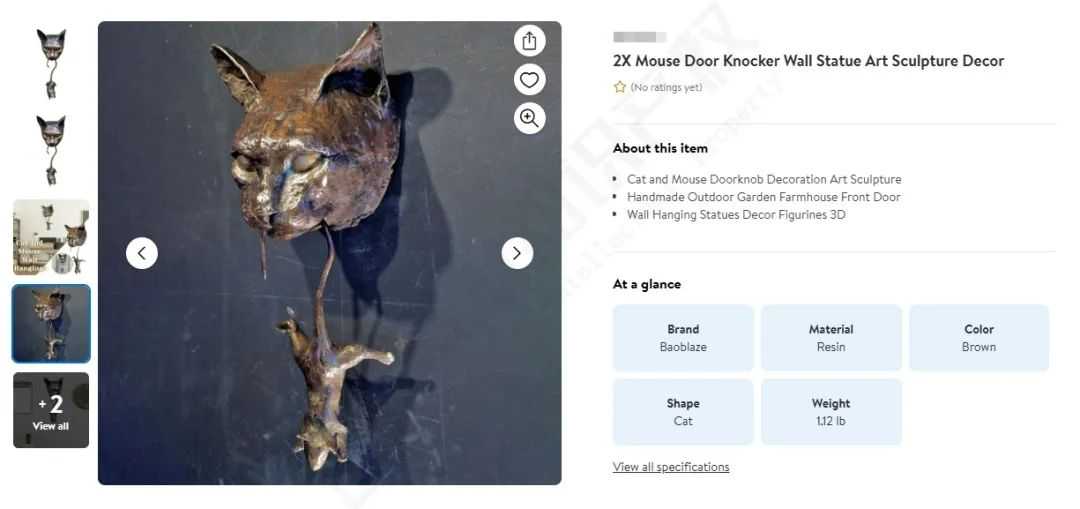Open the +2 View all thumbnail
Screen dimensions: 1080x509
pyautogui.click(x=51, y=410)
